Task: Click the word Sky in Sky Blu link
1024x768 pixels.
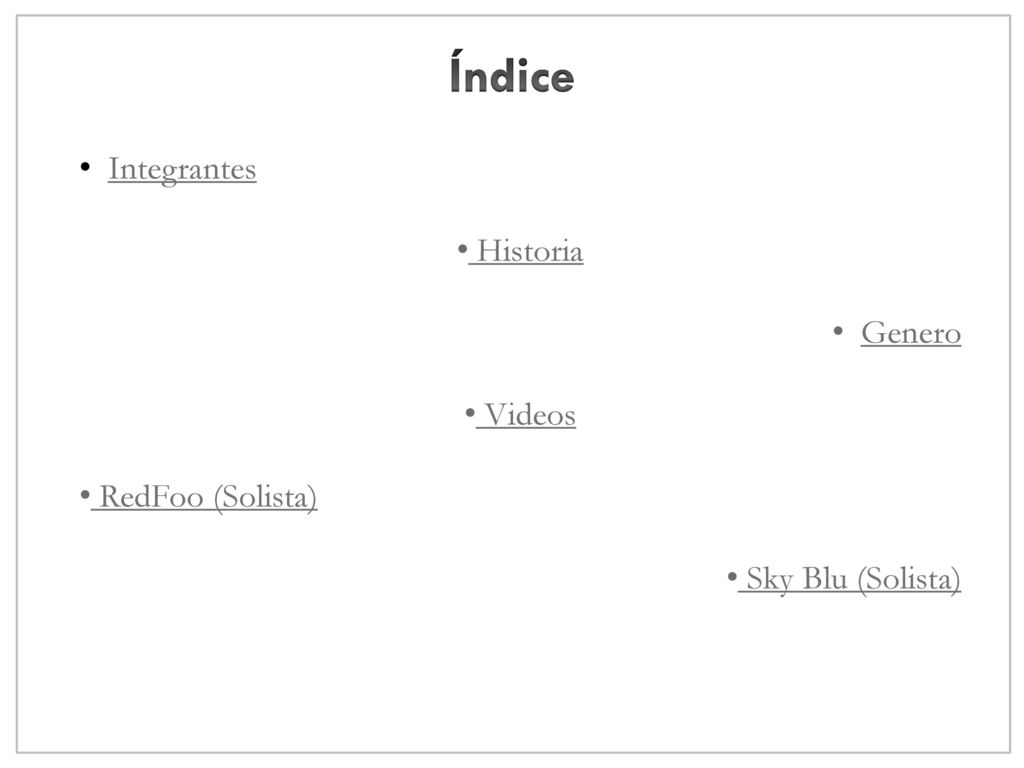Action: click(769, 580)
